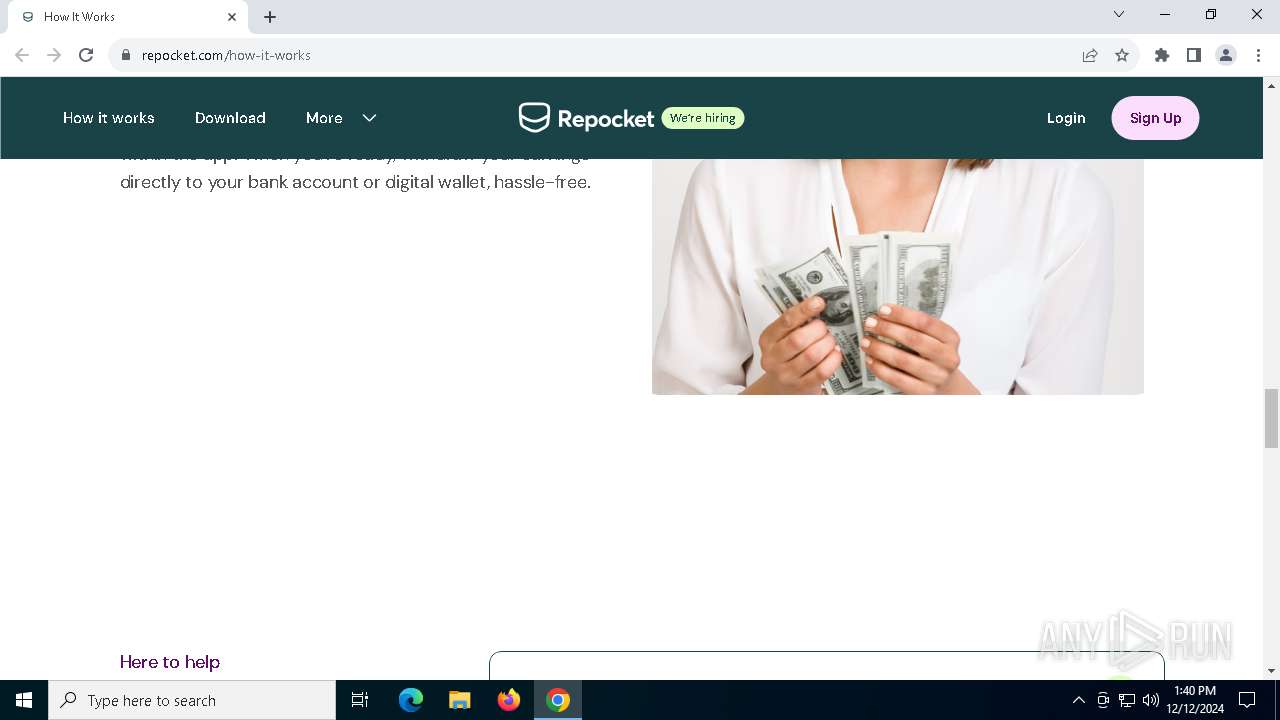Screen dimensions: 1280x720
Task: Select the Chrome taskbar icon
Action: pos(558,700)
